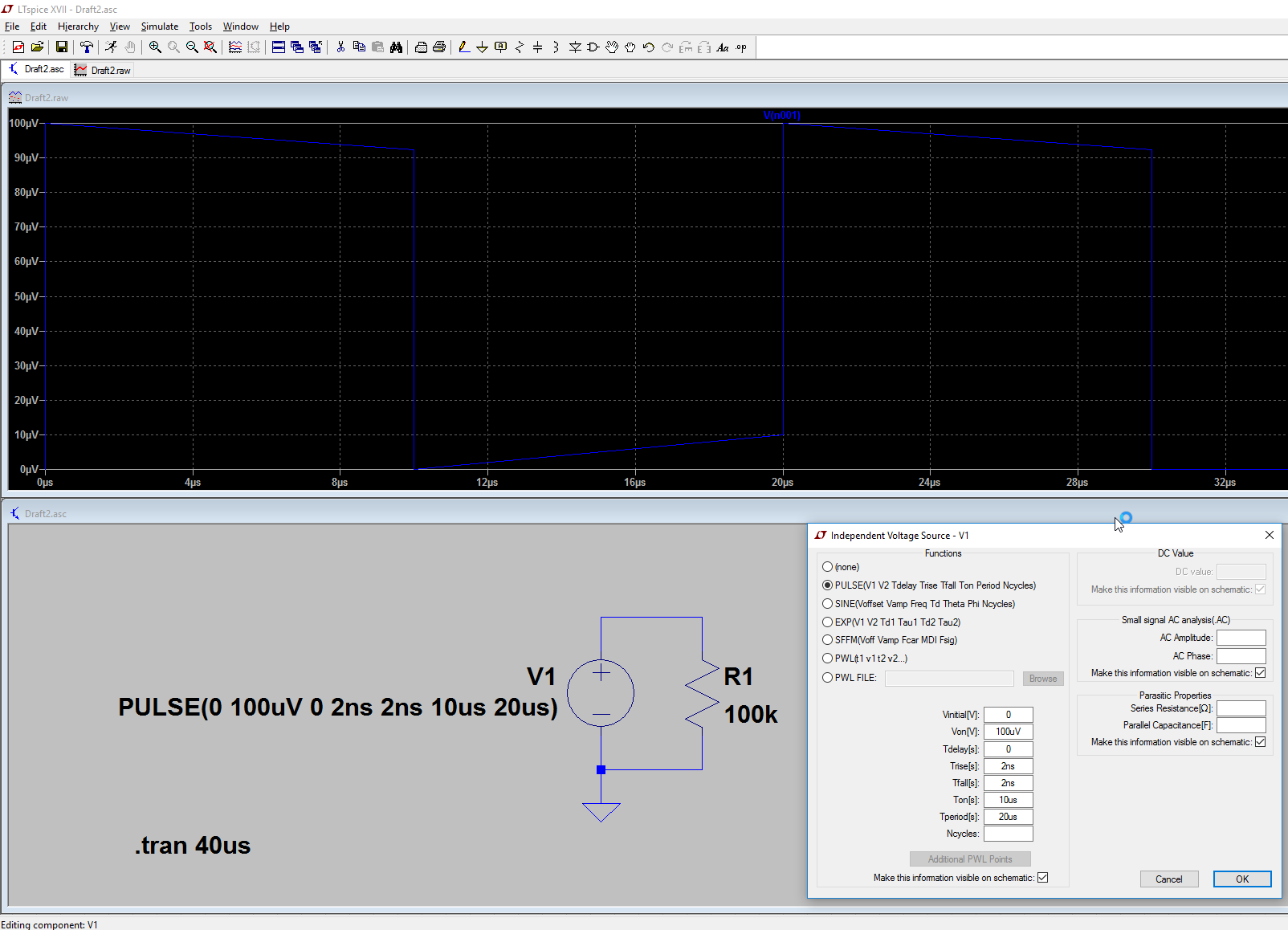The image size is (1288, 930).
Task: Click the cut scissors tool
Action: click(x=340, y=47)
